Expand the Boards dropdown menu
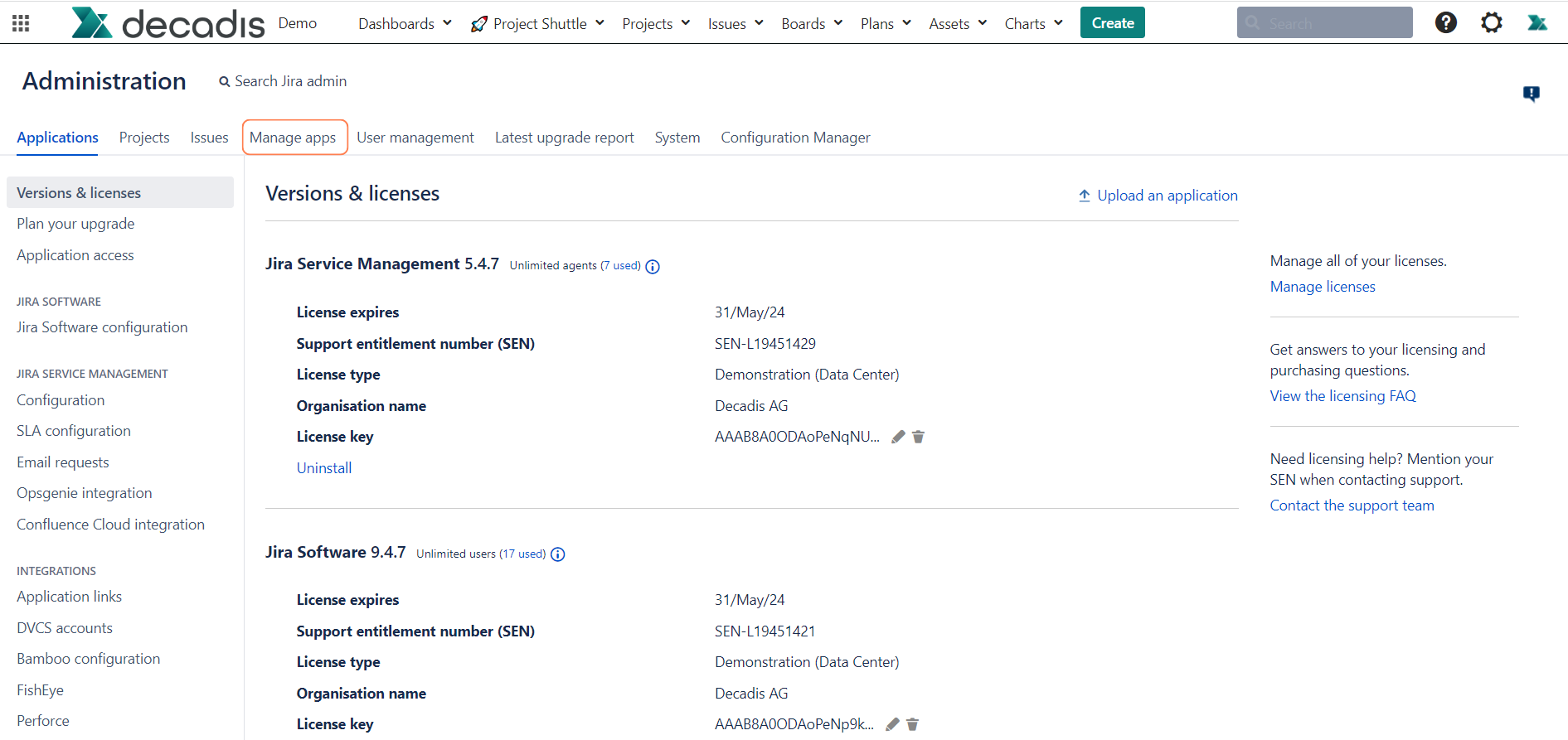 point(811,23)
